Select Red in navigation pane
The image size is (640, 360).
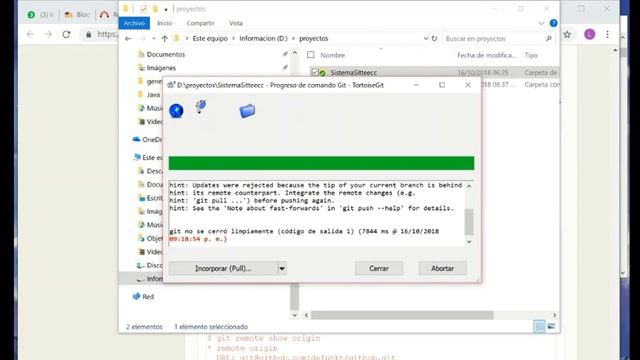tap(148, 297)
